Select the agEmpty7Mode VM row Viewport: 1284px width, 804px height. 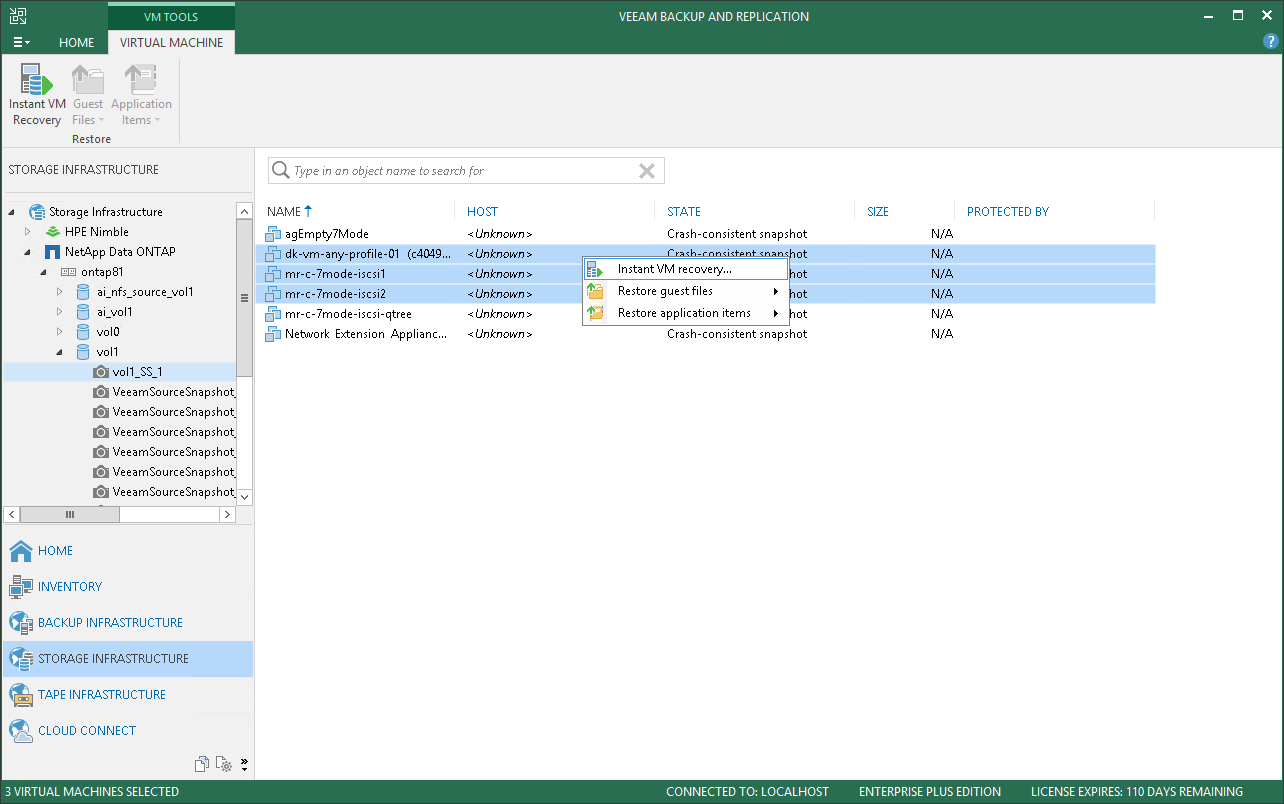(x=706, y=234)
